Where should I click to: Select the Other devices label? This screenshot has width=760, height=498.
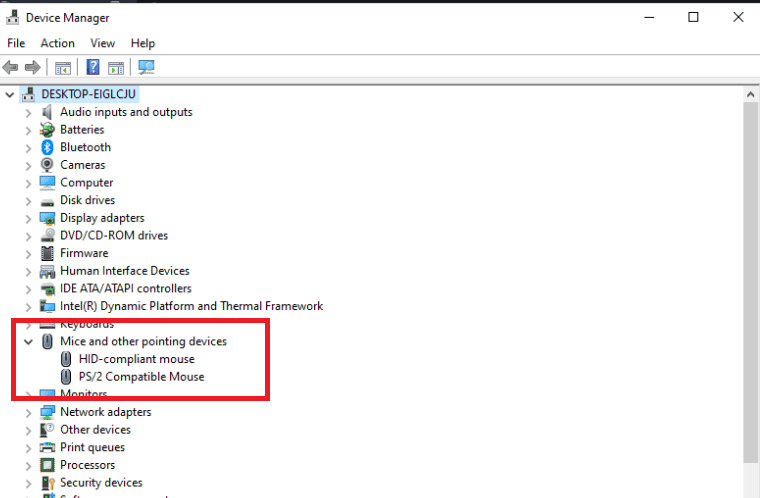(95, 430)
